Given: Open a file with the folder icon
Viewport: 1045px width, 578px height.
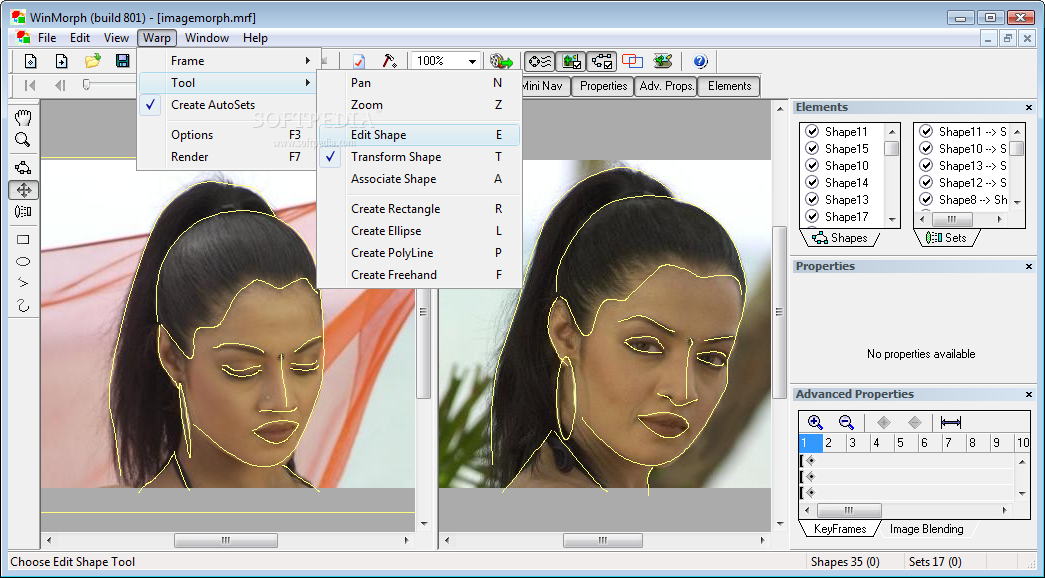Looking at the screenshot, I should coord(93,61).
